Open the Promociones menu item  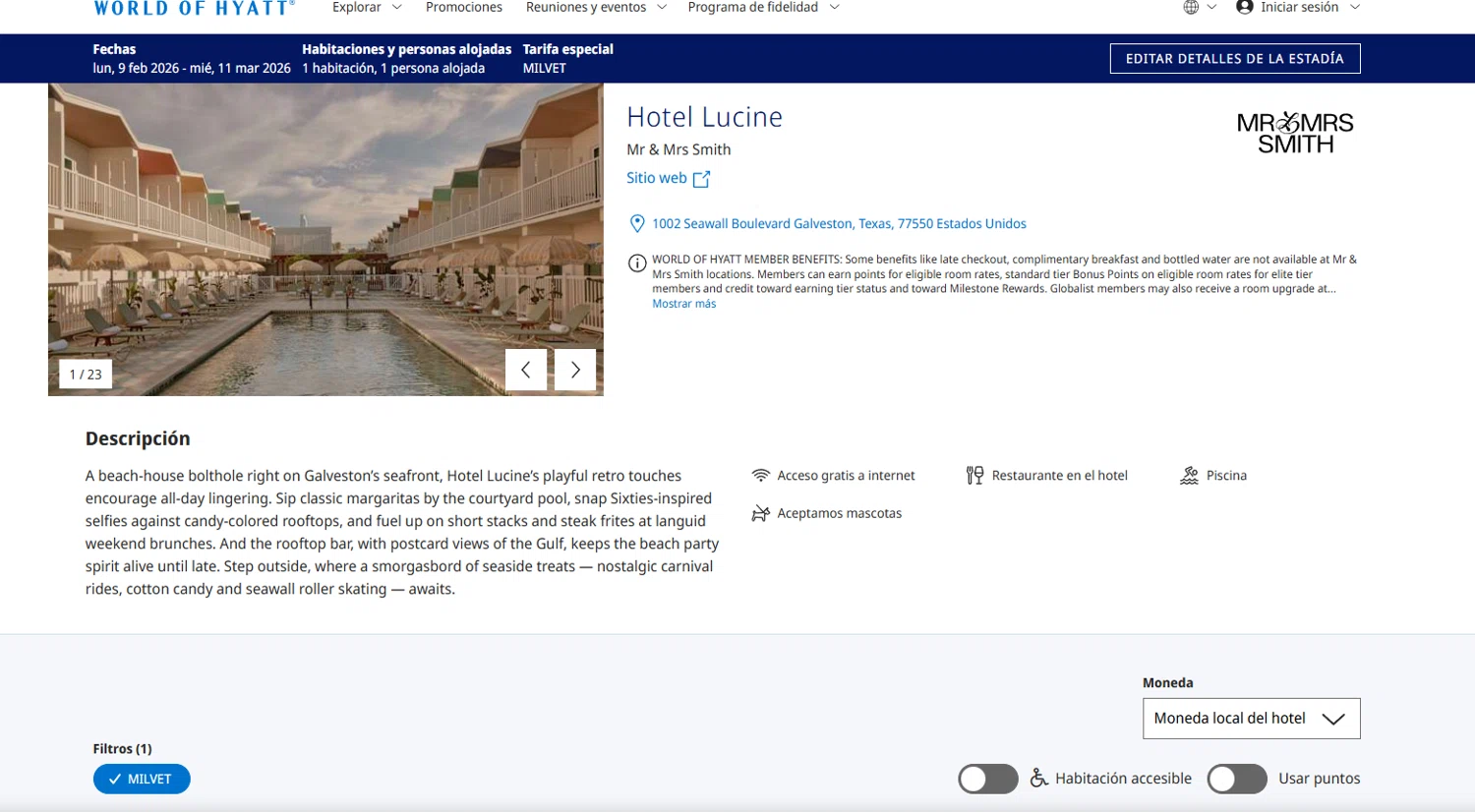[x=464, y=8]
